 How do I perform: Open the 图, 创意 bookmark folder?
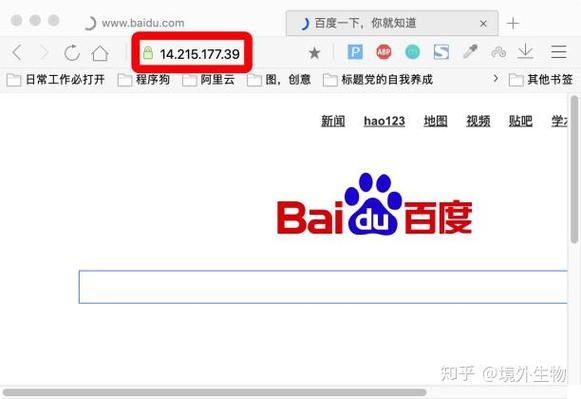point(279,79)
